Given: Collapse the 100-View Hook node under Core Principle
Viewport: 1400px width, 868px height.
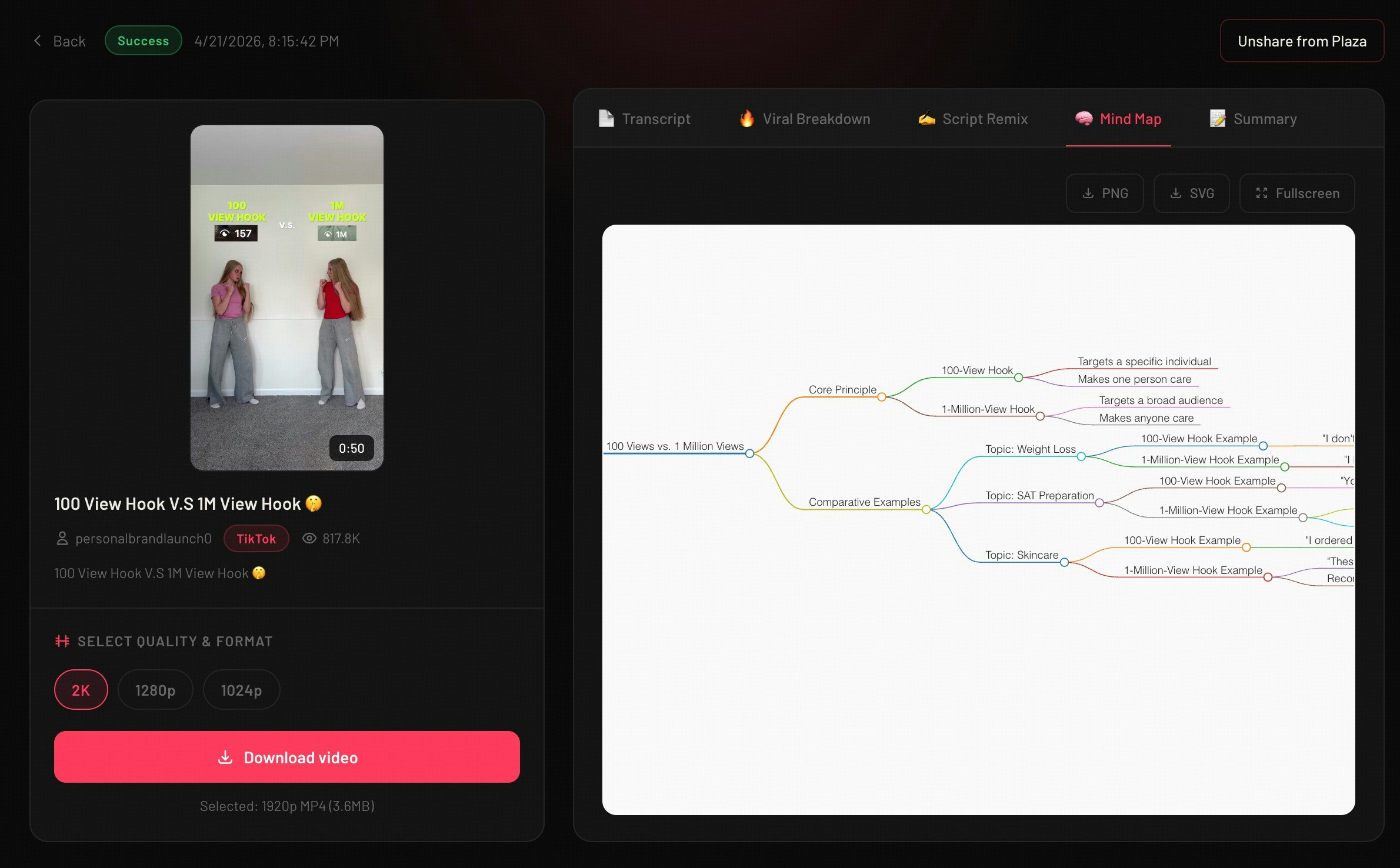Looking at the screenshot, I should (1018, 378).
